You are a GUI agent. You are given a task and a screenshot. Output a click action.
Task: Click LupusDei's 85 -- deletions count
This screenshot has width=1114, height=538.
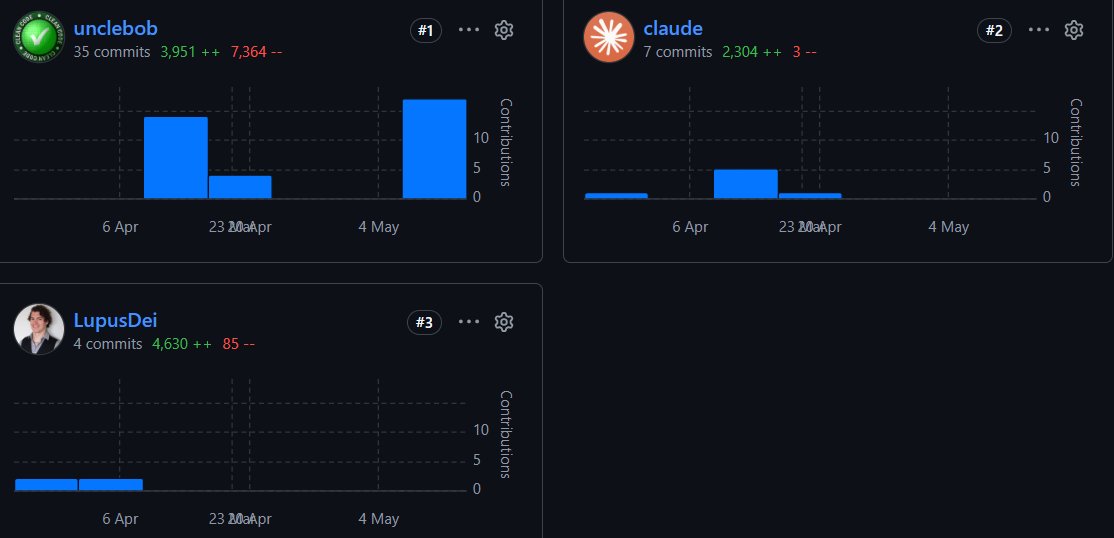tap(239, 344)
